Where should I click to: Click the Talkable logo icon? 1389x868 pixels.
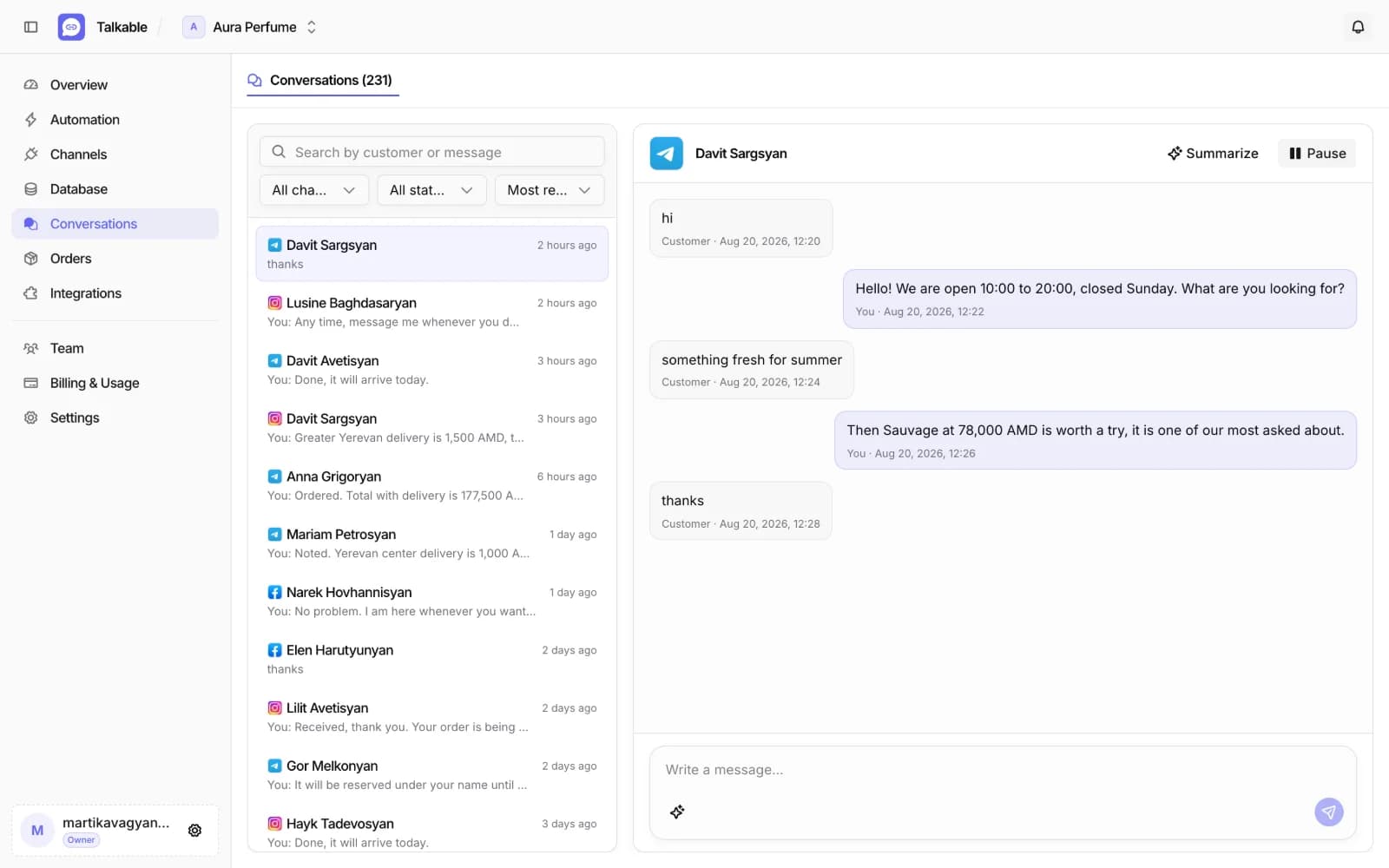coord(71,27)
